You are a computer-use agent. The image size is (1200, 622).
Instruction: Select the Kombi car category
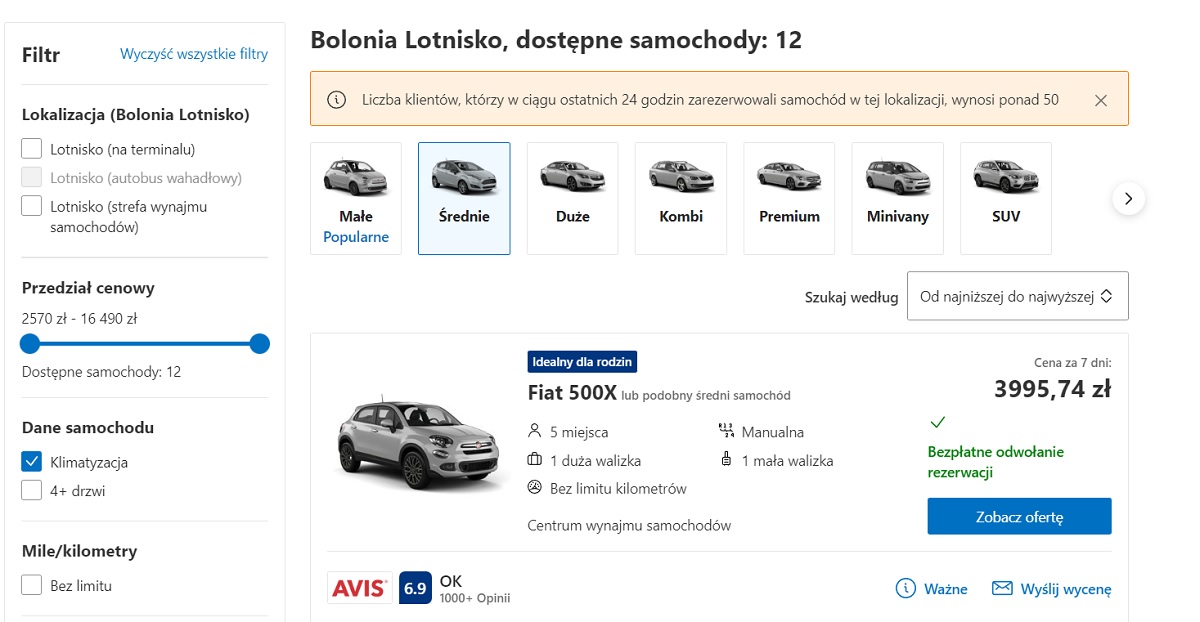coord(681,198)
